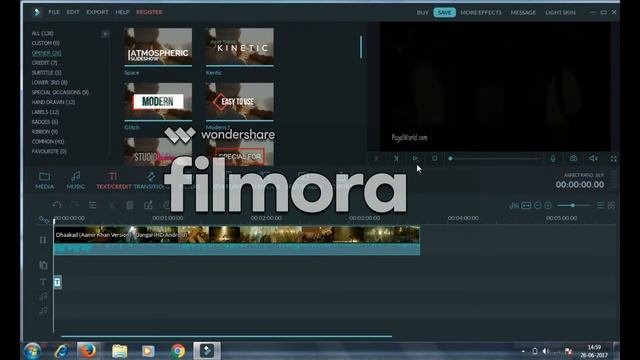The height and width of the screenshot is (360, 640).
Task: Click the scissors split icon
Action: coord(111,205)
